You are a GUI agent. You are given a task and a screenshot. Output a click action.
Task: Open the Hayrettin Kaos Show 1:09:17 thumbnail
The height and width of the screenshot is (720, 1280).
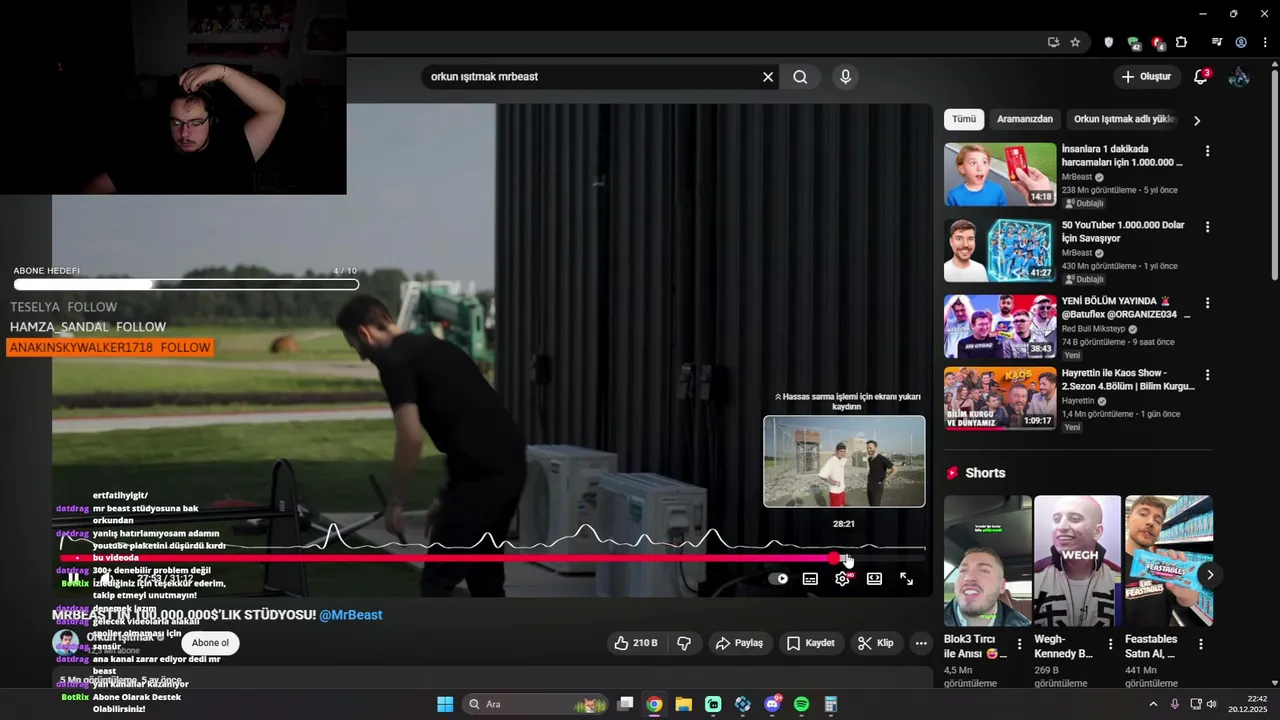click(x=1000, y=398)
